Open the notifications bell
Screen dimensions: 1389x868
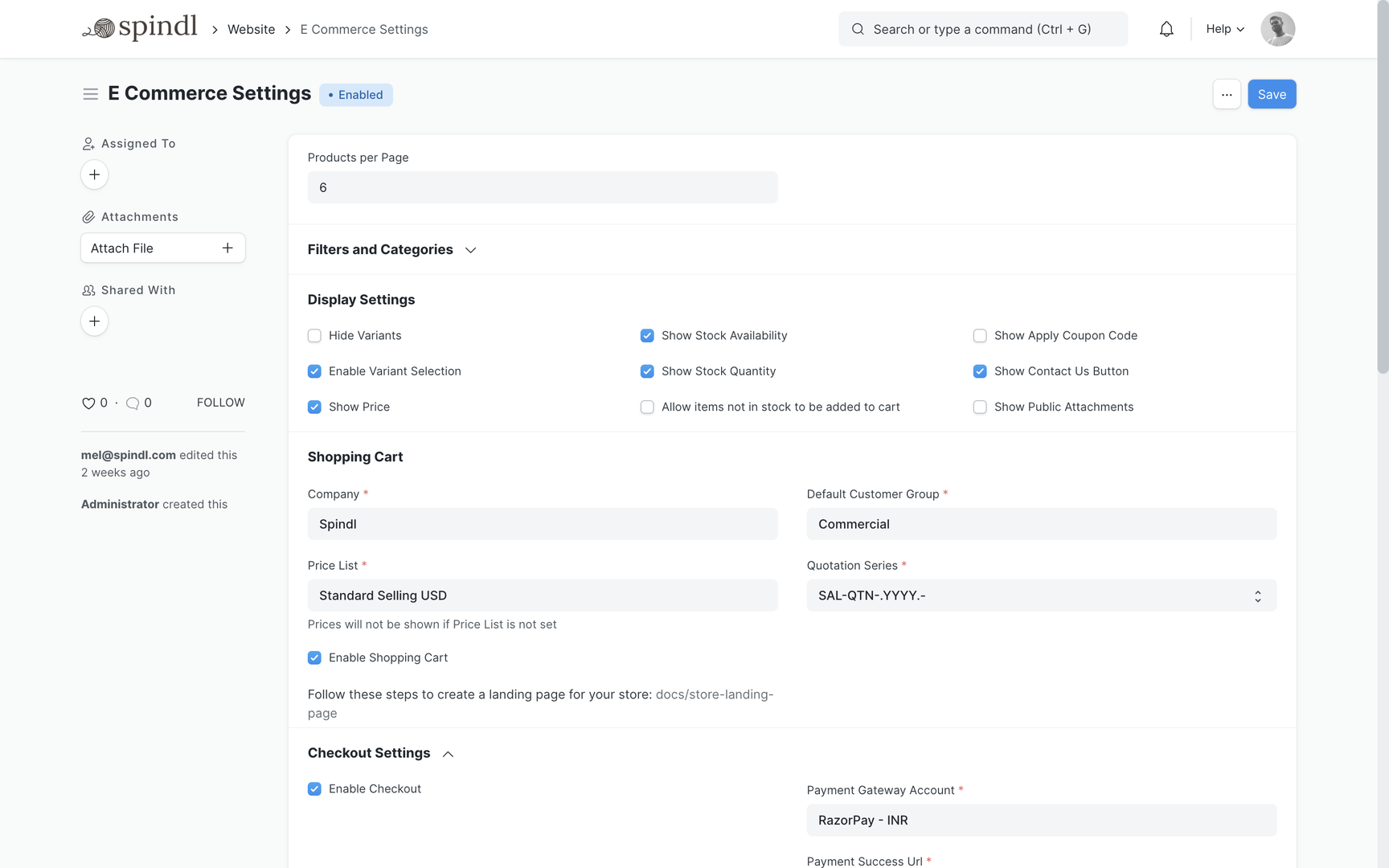1166,29
